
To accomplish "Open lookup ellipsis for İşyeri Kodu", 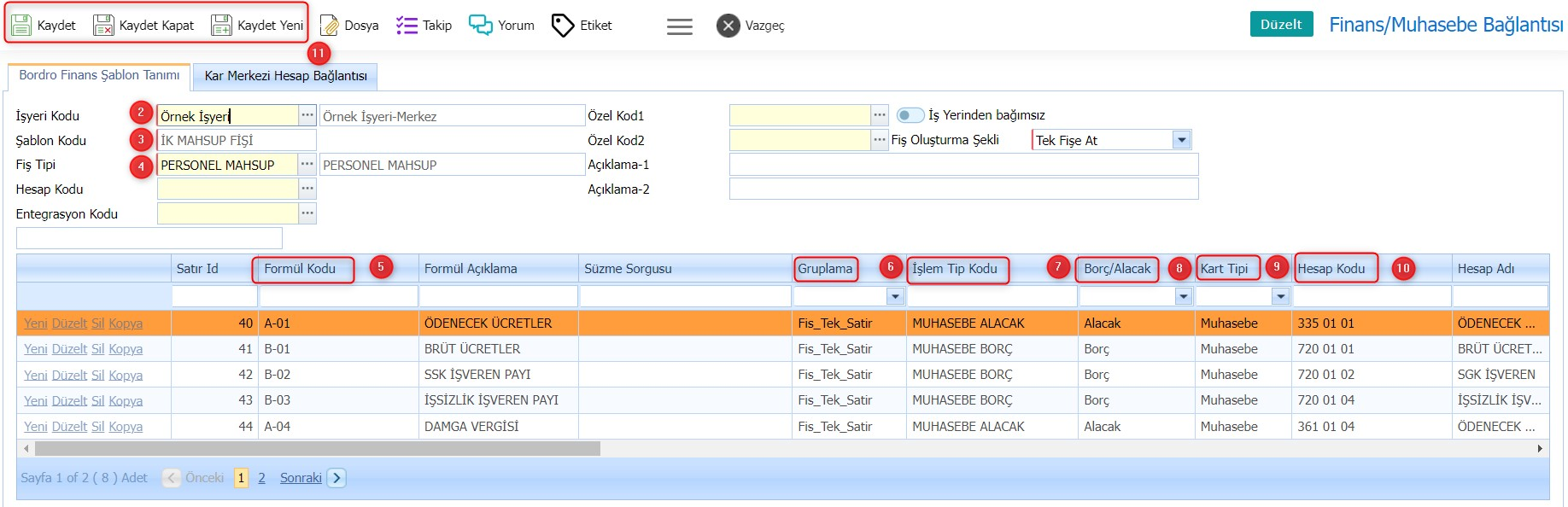I will (x=307, y=115).
